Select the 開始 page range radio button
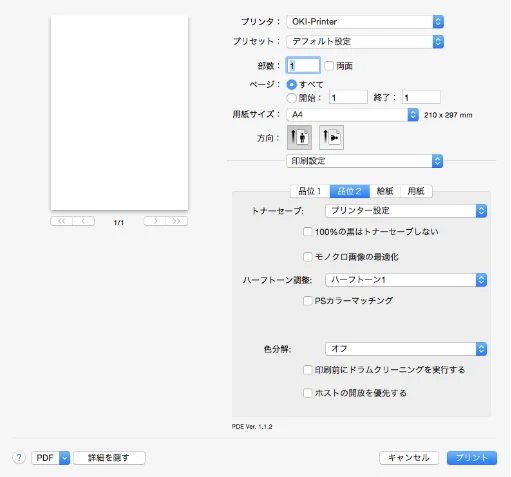Screen dimensions: 511x477 292,98
